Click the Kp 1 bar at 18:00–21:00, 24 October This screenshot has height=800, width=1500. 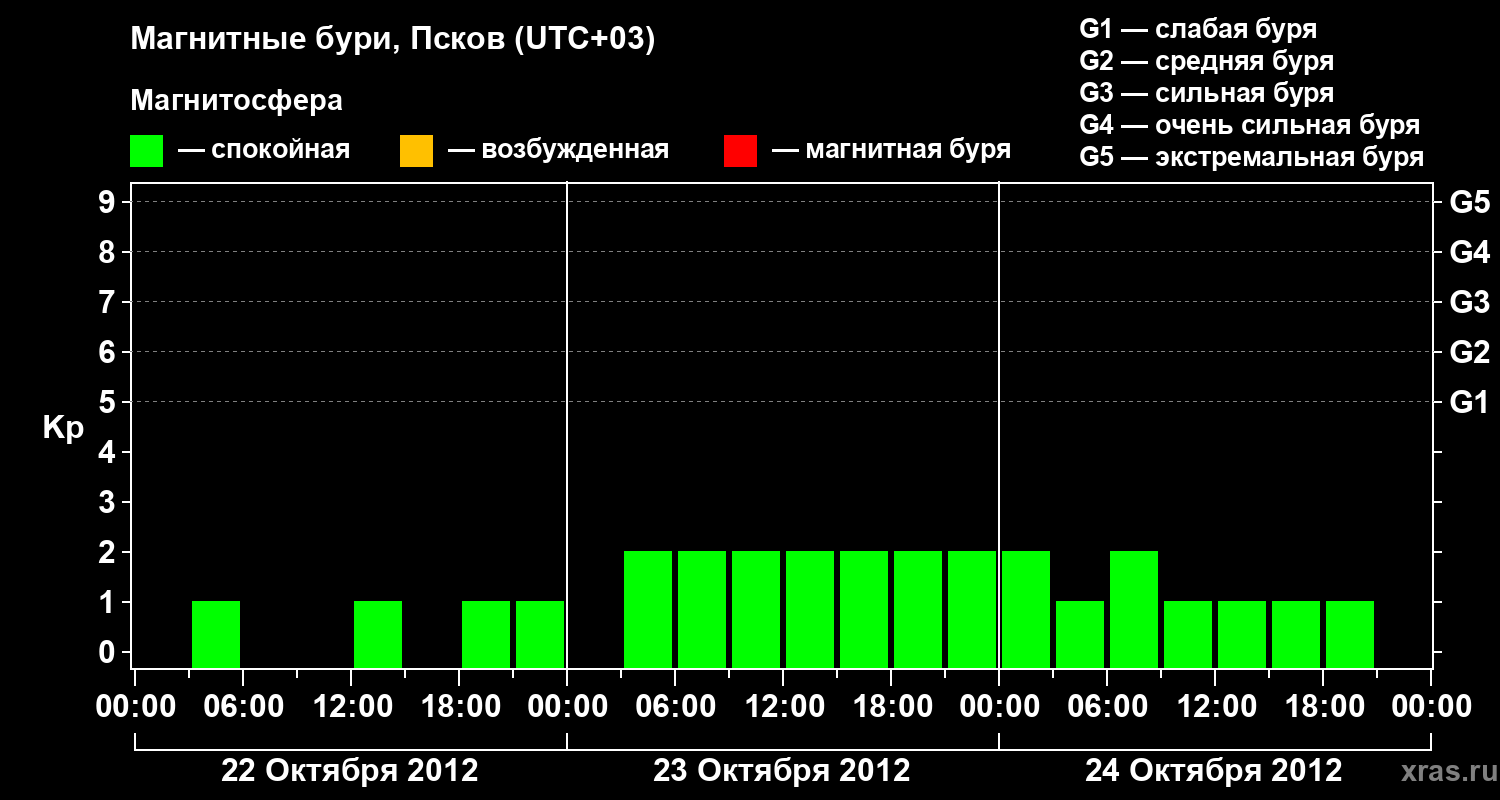click(1350, 634)
